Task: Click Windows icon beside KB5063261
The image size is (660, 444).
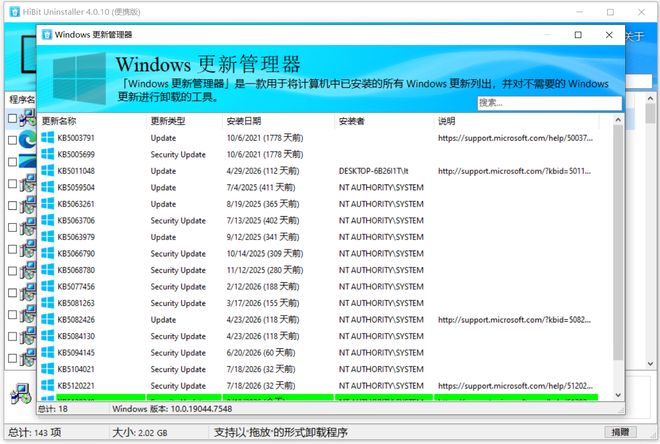Action: coord(48,204)
